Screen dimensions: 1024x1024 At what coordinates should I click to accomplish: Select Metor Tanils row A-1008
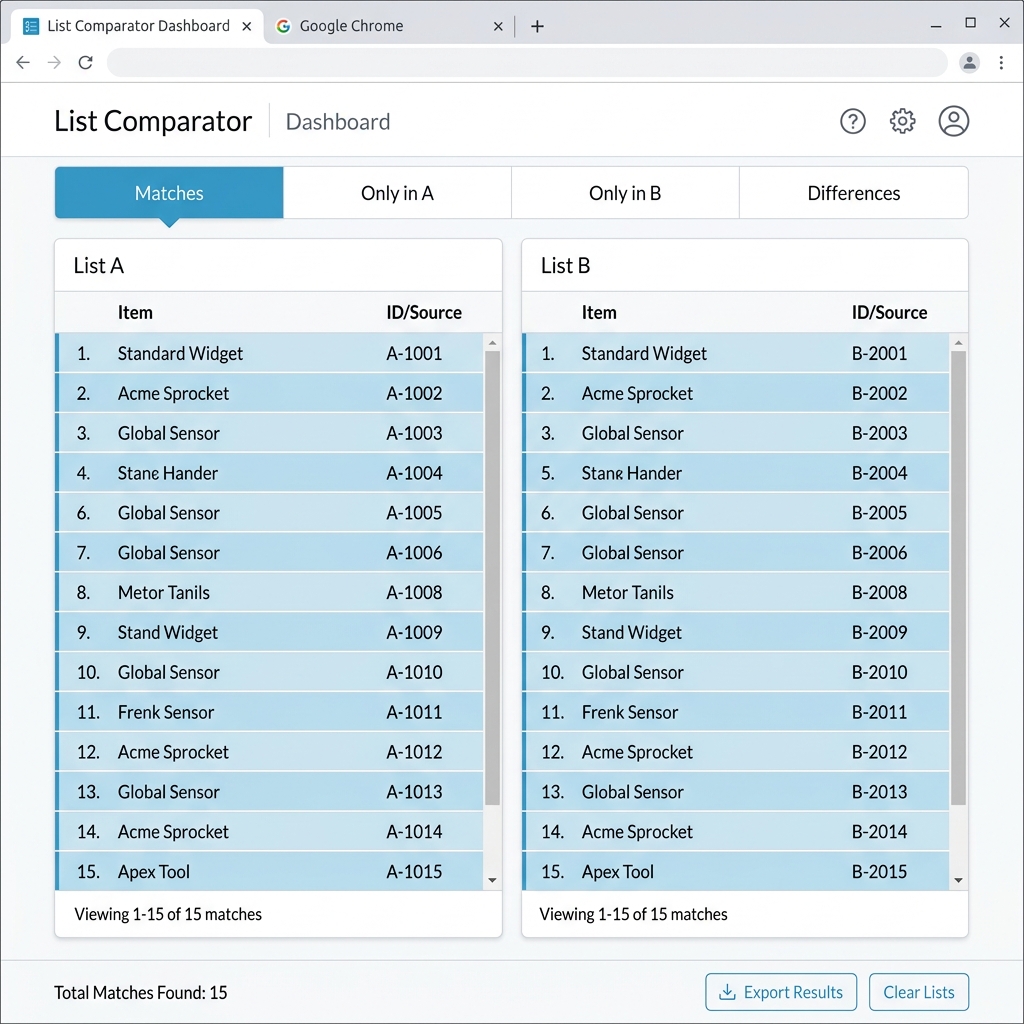270,592
